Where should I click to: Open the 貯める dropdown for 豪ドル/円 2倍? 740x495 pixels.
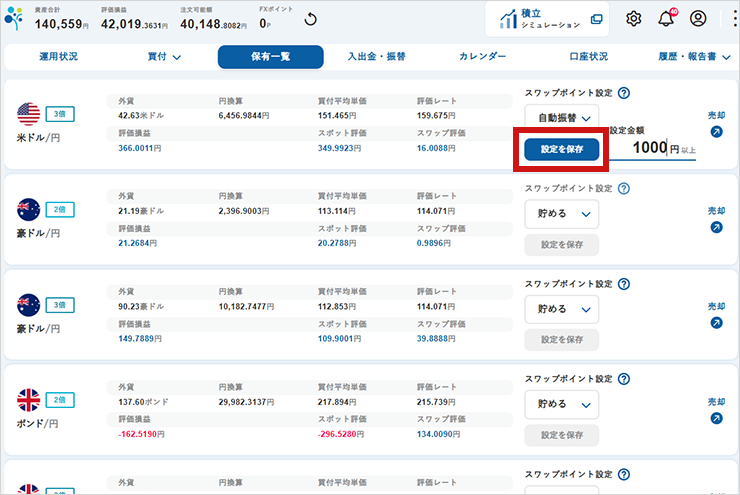562,214
